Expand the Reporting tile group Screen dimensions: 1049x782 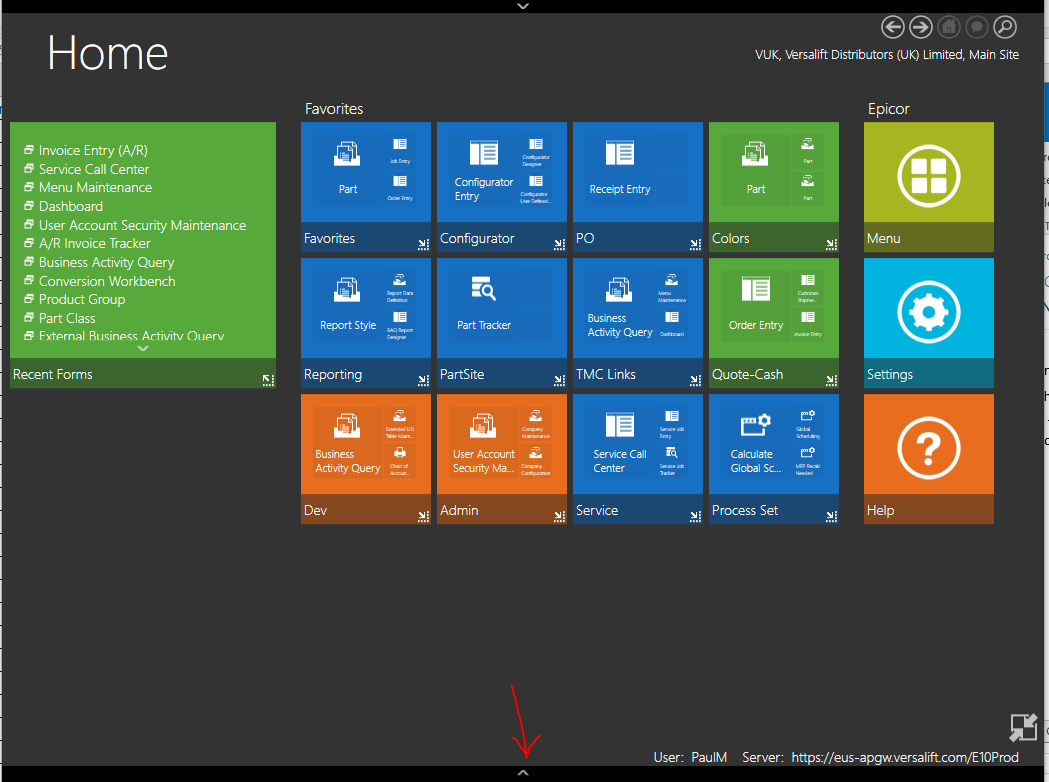tap(423, 380)
